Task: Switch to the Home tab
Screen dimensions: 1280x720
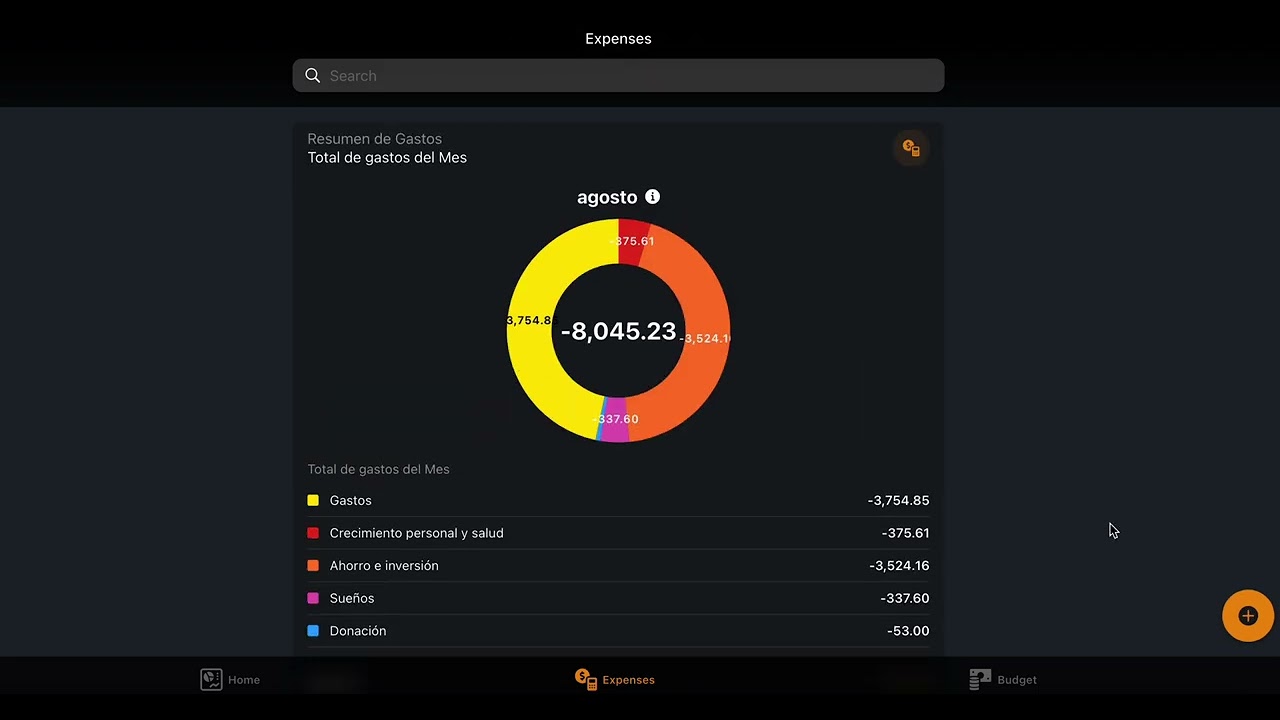Action: pos(243,680)
